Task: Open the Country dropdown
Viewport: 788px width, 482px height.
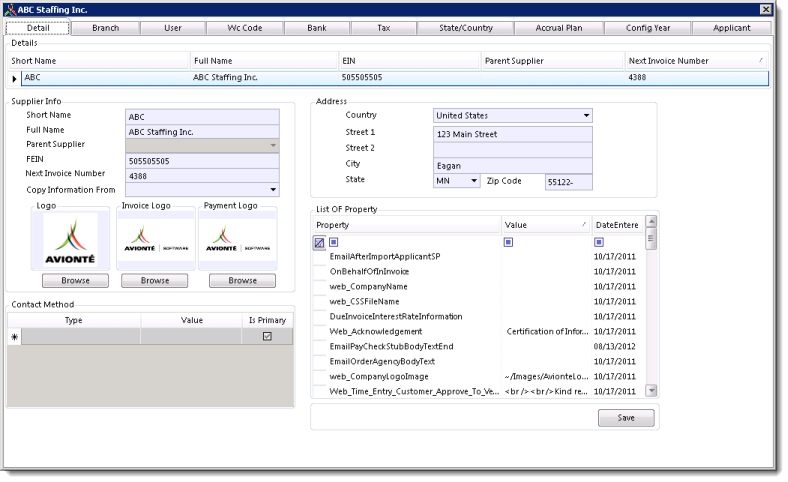Action: [586, 116]
